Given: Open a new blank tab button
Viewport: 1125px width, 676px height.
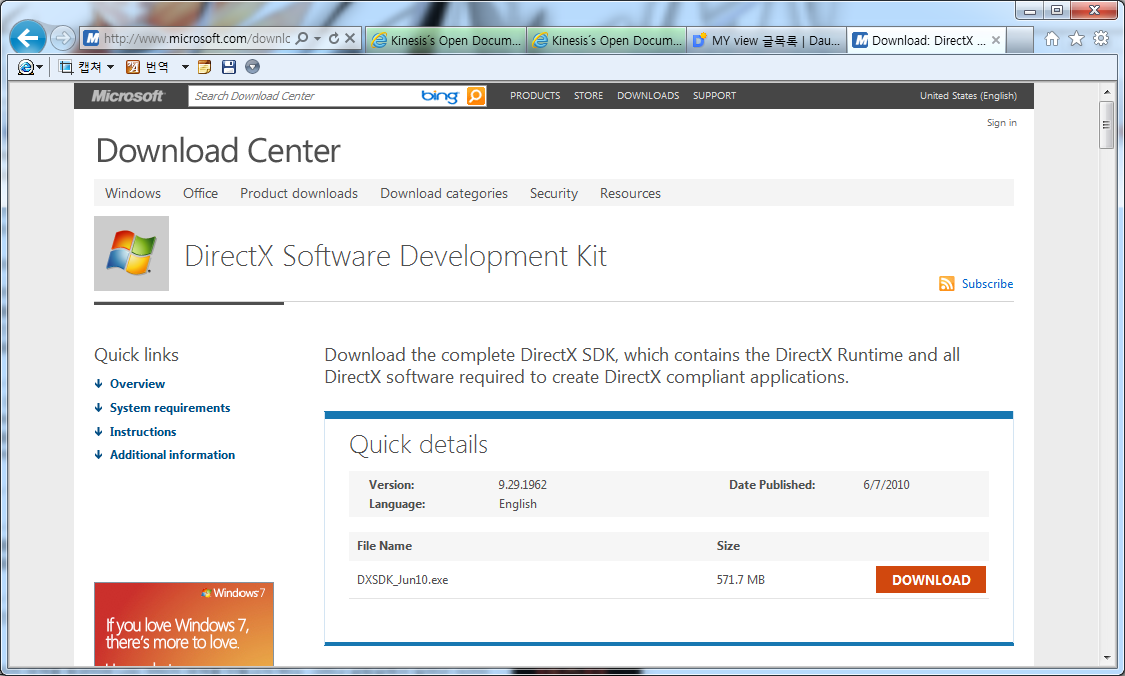Looking at the screenshot, I should click(x=1020, y=40).
